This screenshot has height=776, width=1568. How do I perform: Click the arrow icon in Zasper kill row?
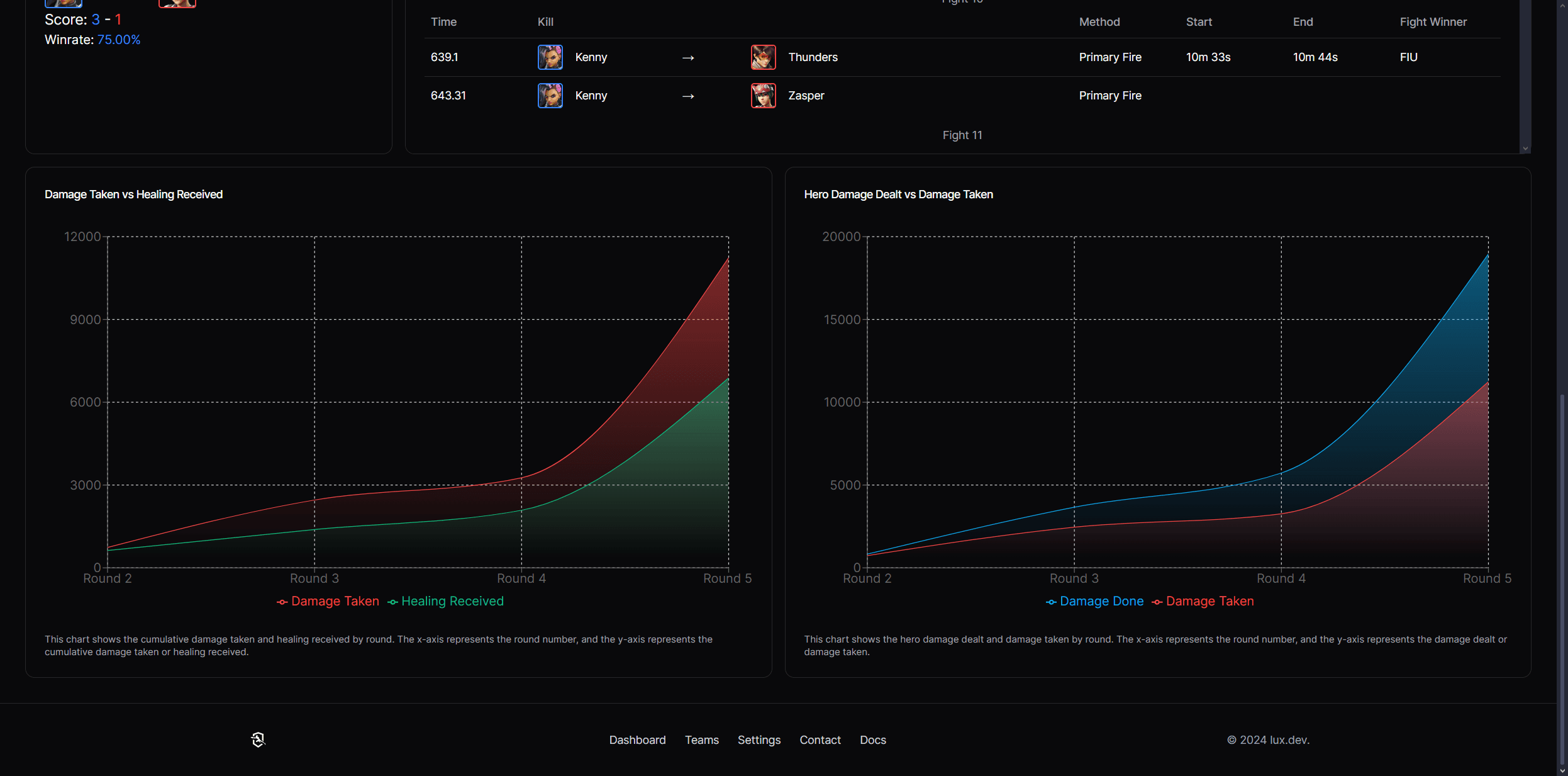click(x=688, y=96)
